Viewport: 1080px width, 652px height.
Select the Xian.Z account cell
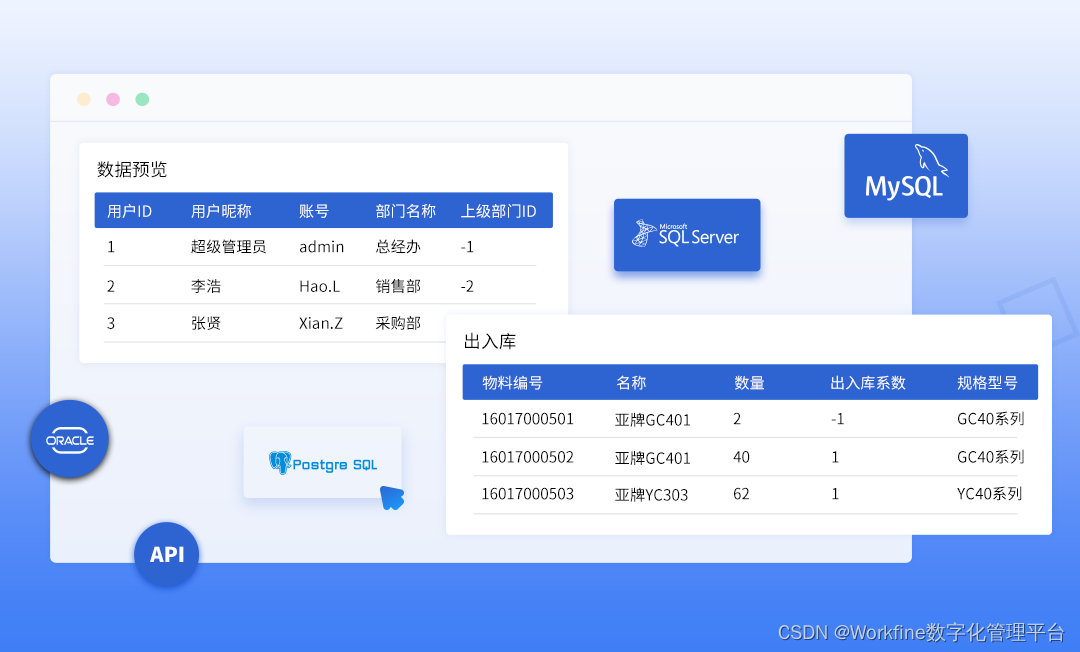pos(321,323)
